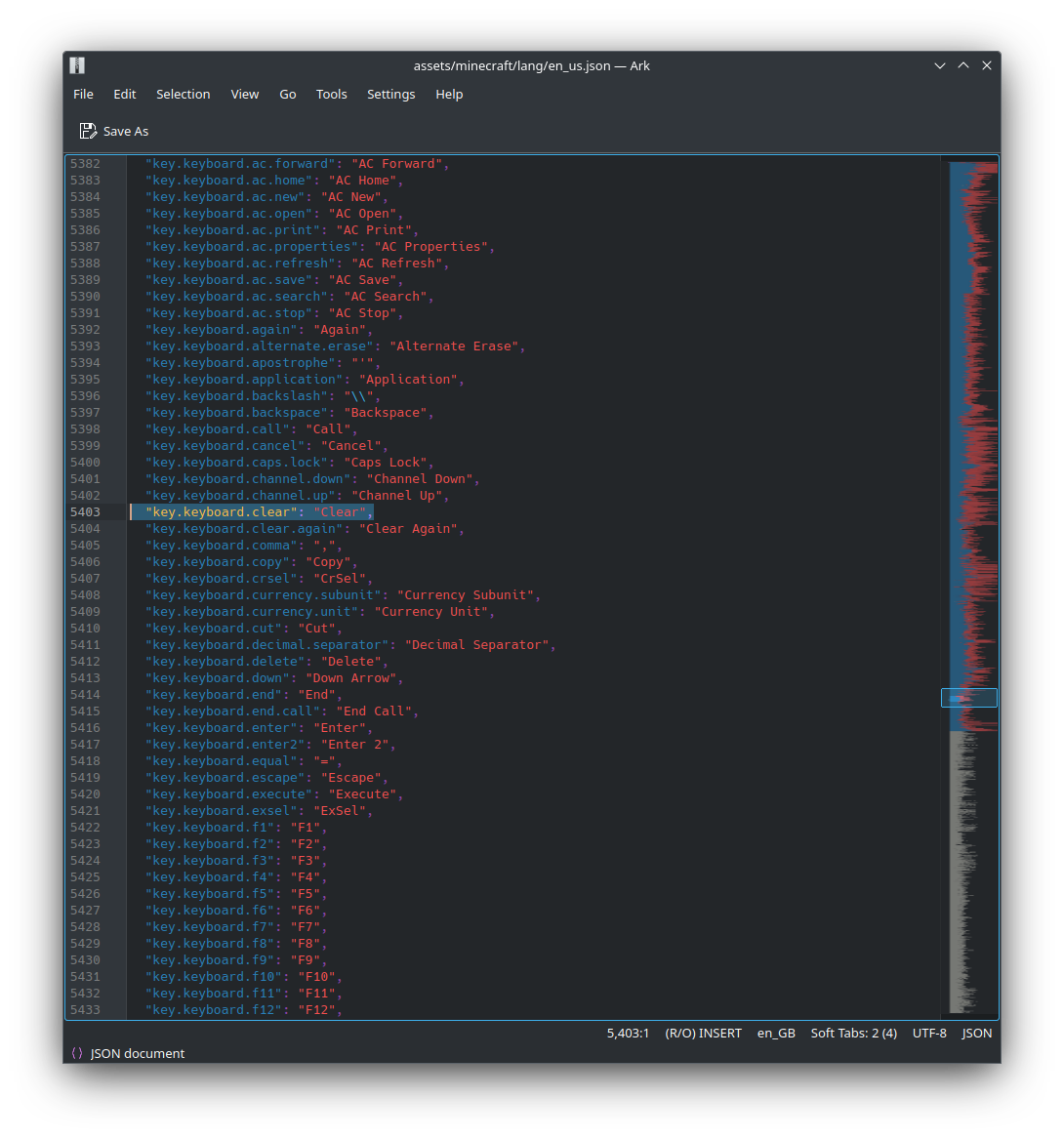Viewport: 1064px width, 1138px height.
Task: Open the File menu
Action: tap(84, 95)
